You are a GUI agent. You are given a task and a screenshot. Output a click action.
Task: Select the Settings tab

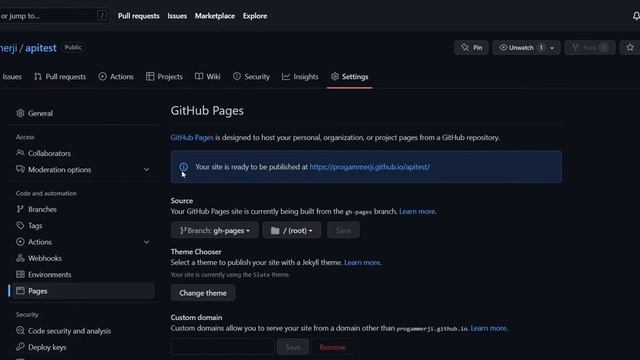(350, 77)
